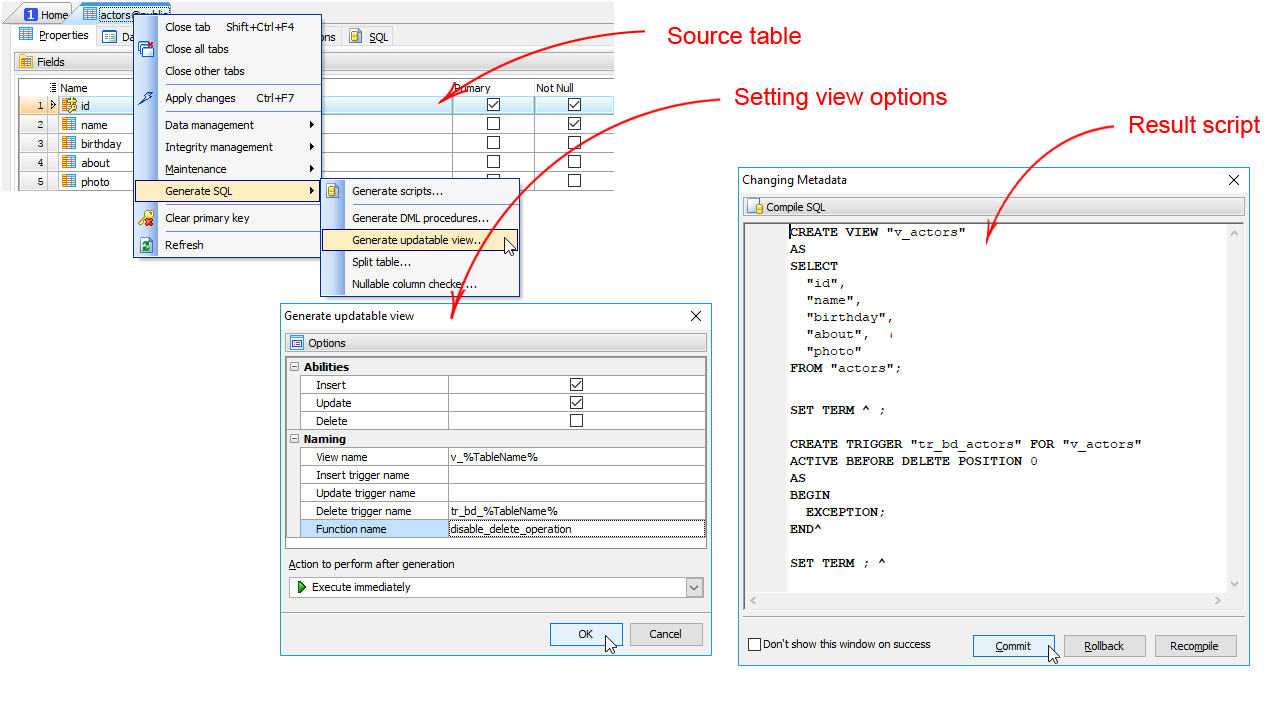
Task: Collapse the Naming section
Action: [295, 439]
